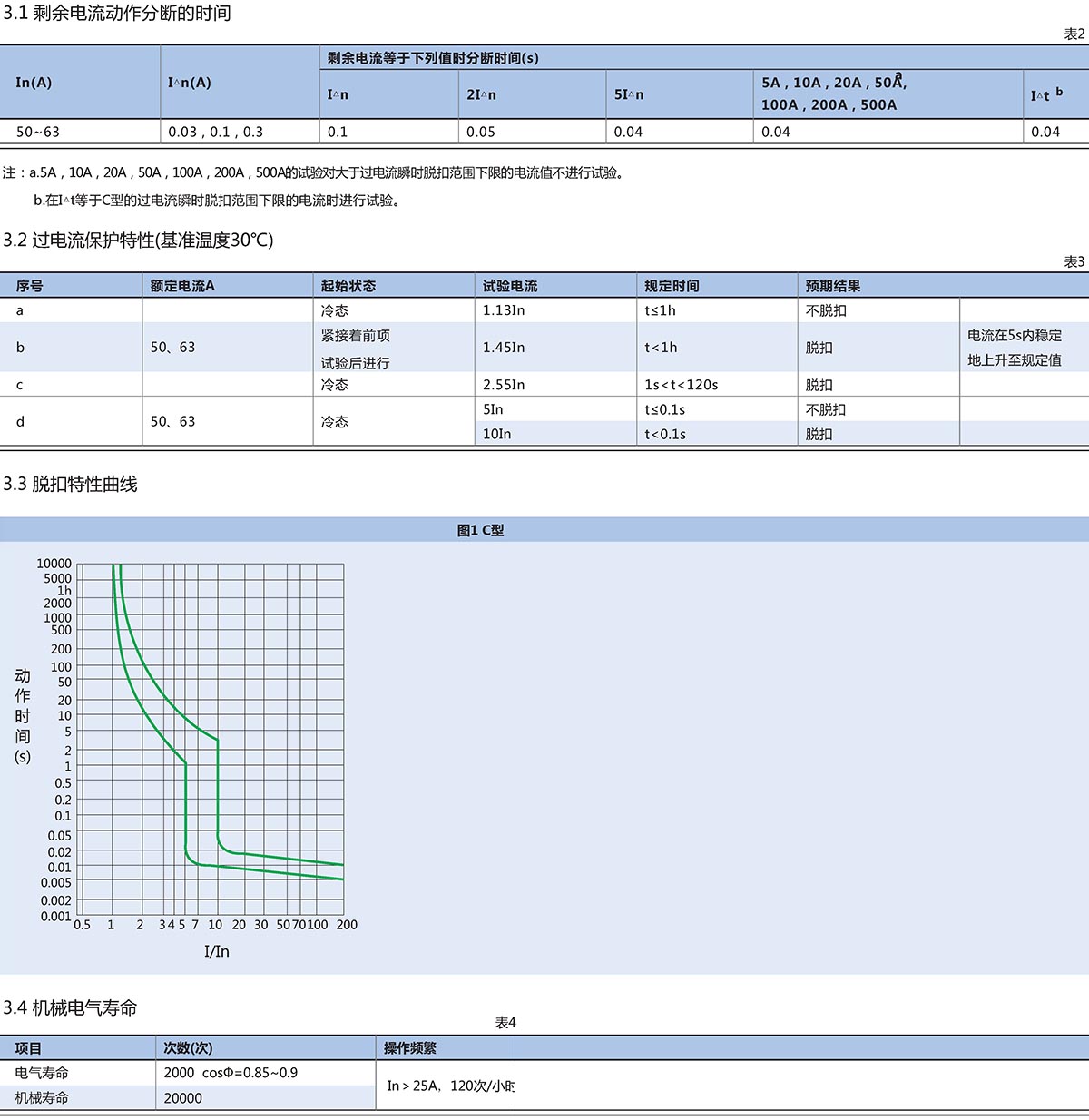
Task: Select the 操作频繁 column header
Action: (x=410, y=1048)
